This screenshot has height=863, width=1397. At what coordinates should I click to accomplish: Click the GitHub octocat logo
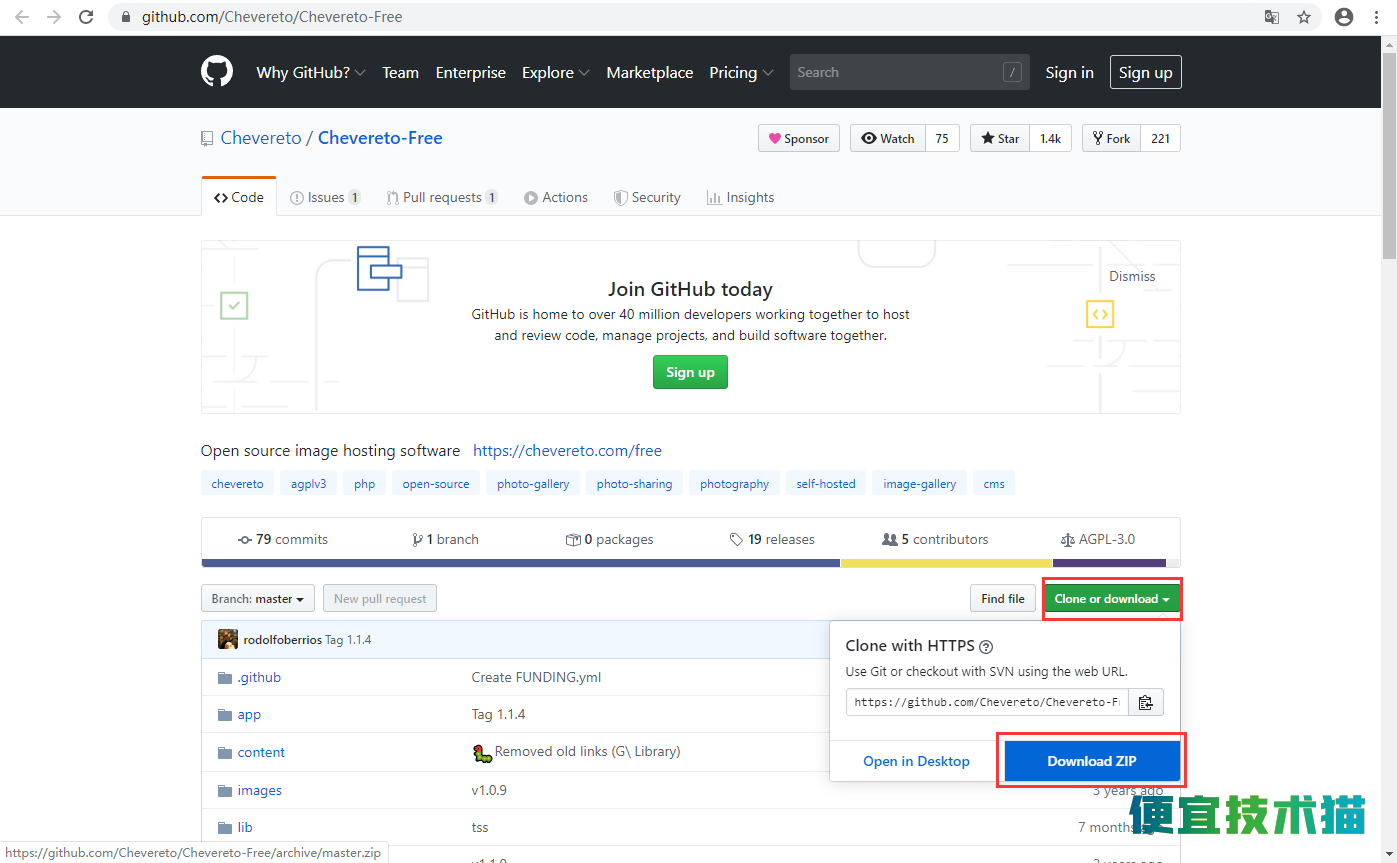pos(217,72)
